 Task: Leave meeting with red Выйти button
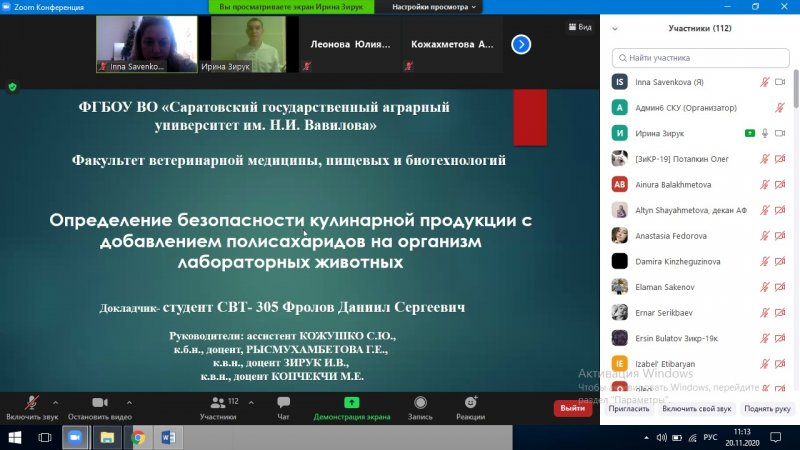572,408
